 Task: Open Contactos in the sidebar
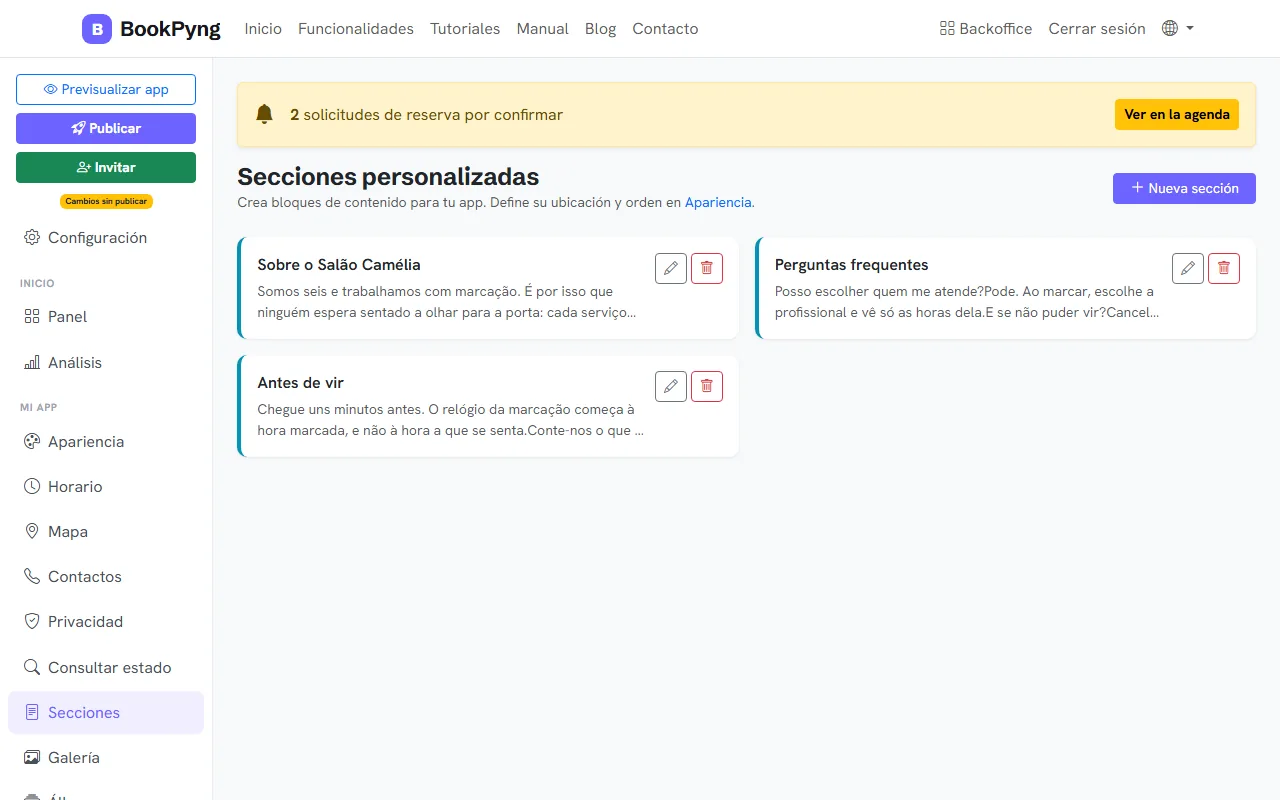tap(106, 577)
